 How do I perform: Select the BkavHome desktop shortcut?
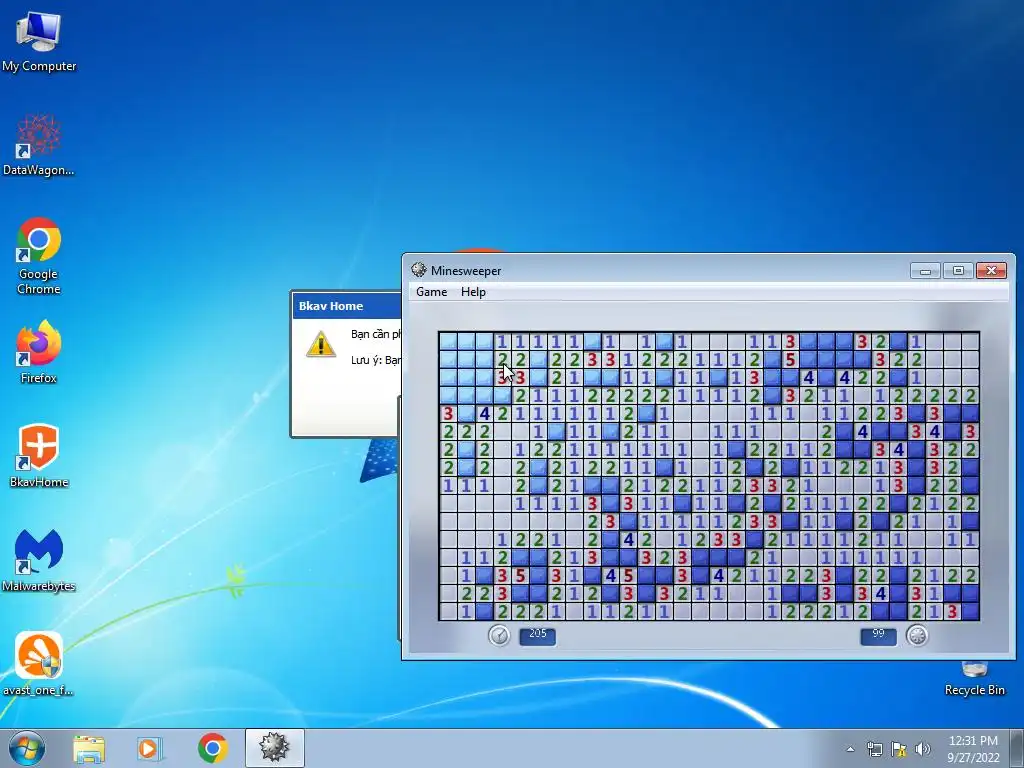click(39, 456)
